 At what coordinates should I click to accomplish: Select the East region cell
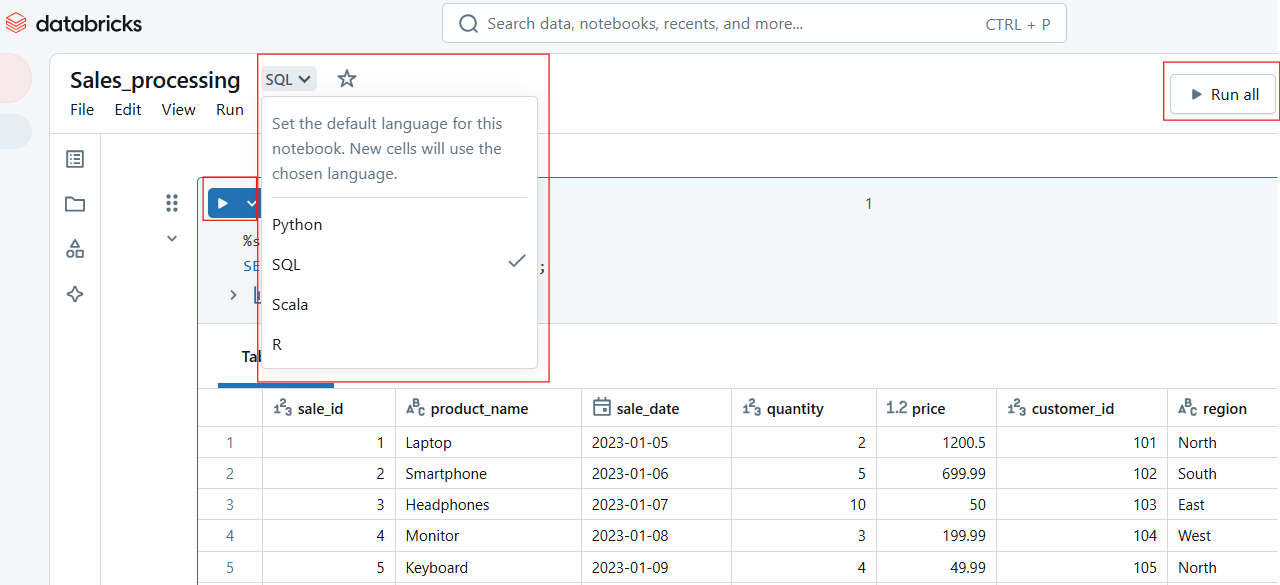1222,505
